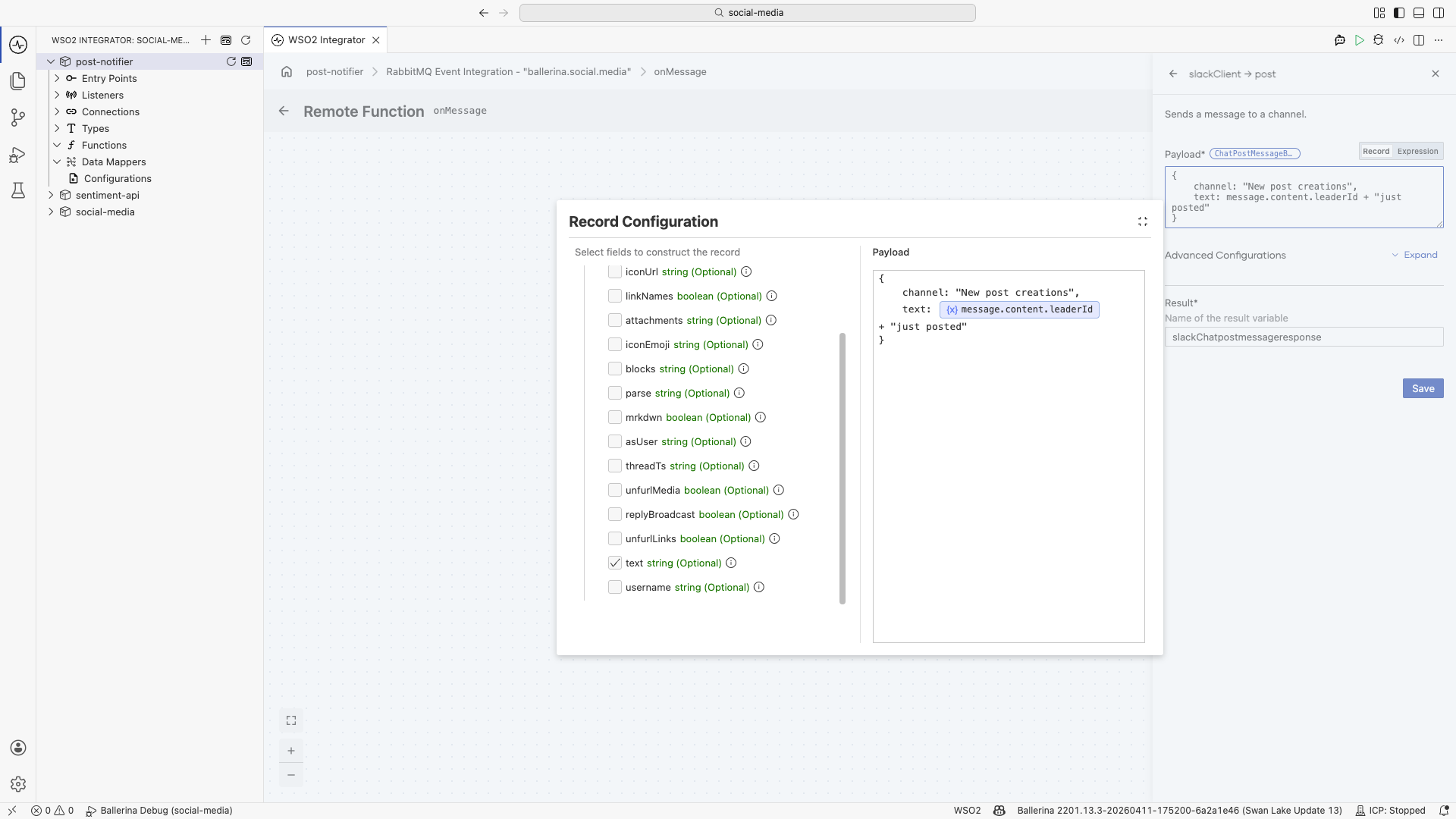Image resolution: width=1456 pixels, height=819 pixels.
Task: Uncheck the text field checkbox
Action: 615,563
